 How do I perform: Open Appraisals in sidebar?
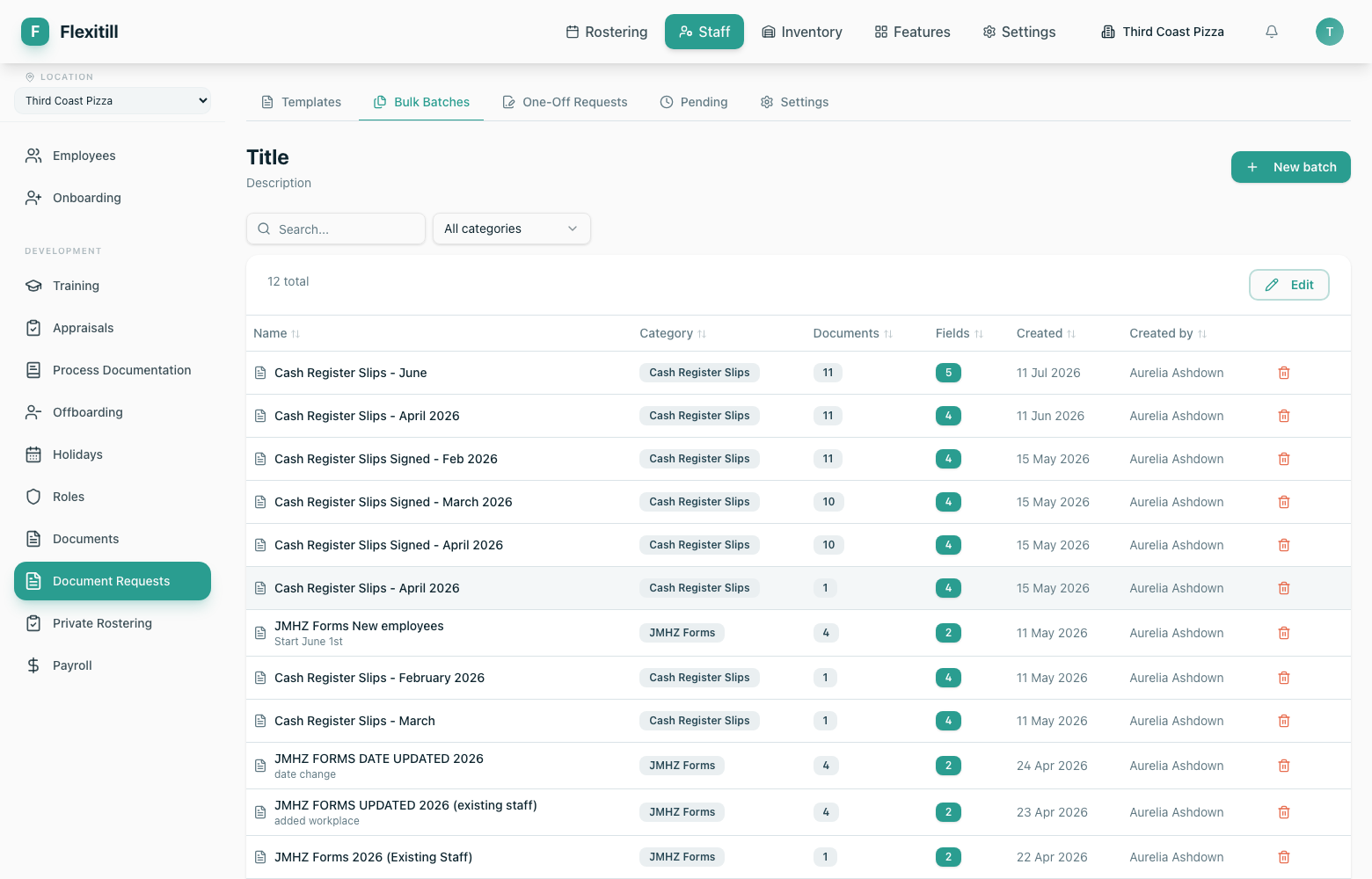(x=113, y=328)
